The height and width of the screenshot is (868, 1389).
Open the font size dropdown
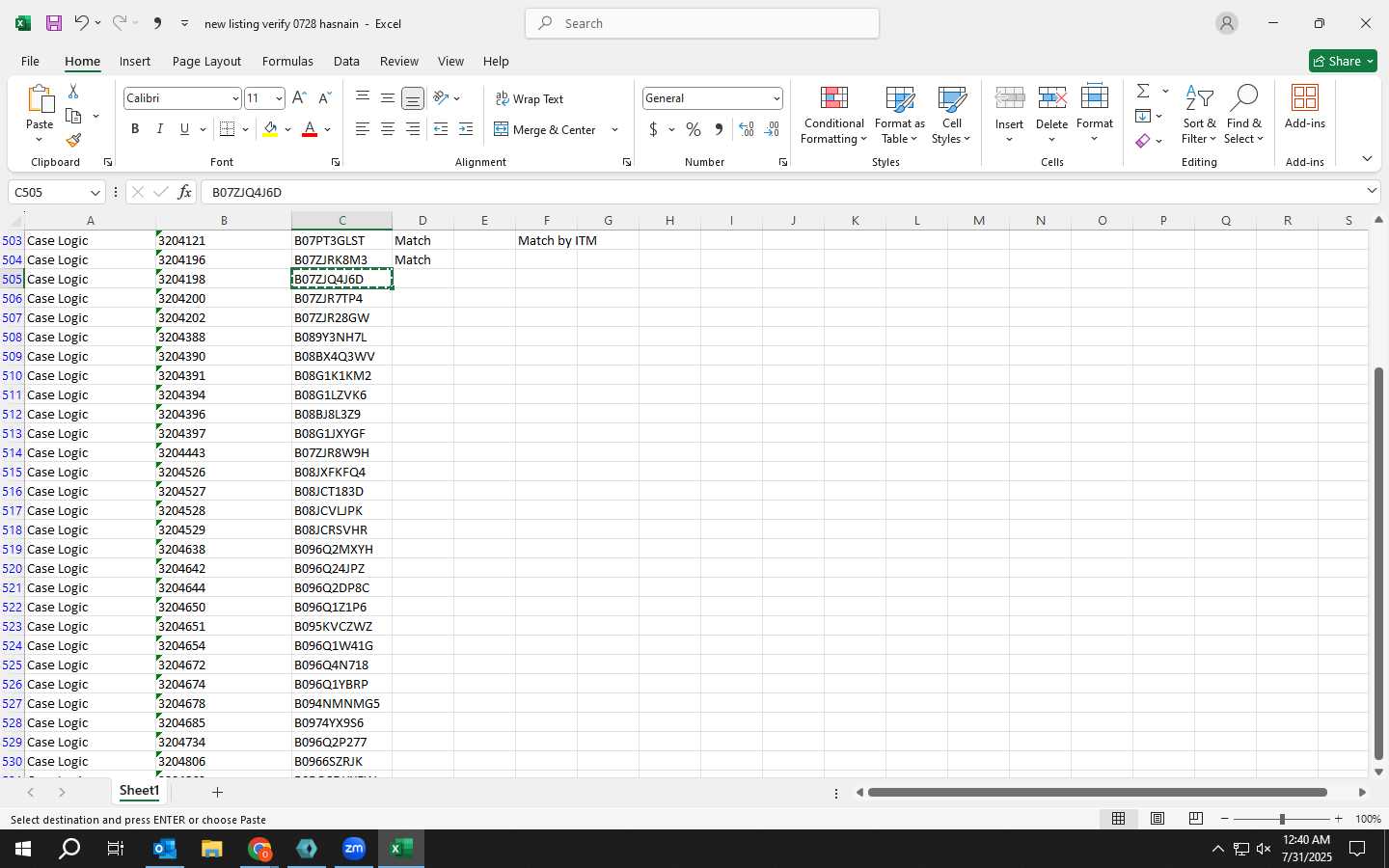click(x=279, y=98)
